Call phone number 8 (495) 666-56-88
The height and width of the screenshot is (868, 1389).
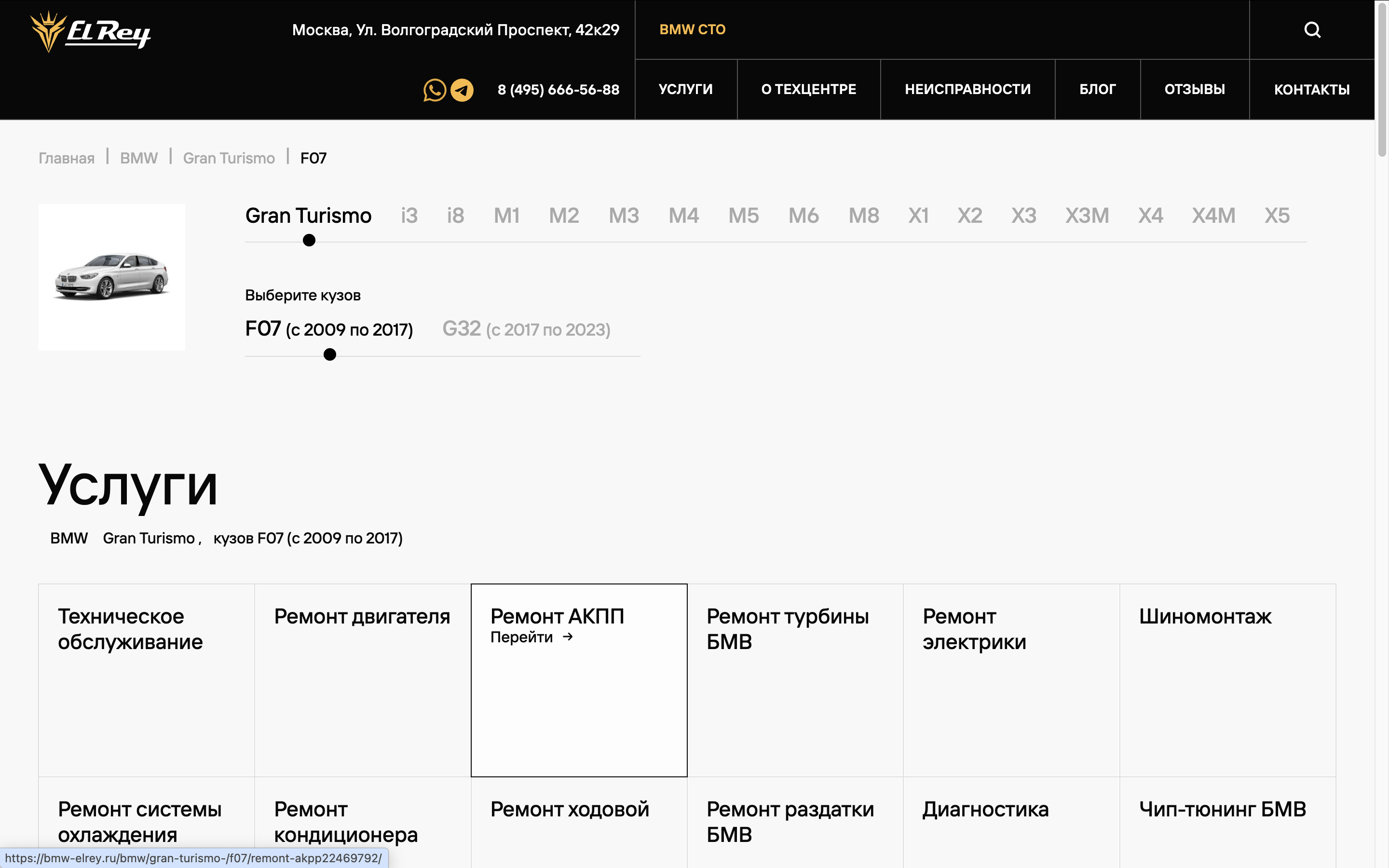pos(558,90)
